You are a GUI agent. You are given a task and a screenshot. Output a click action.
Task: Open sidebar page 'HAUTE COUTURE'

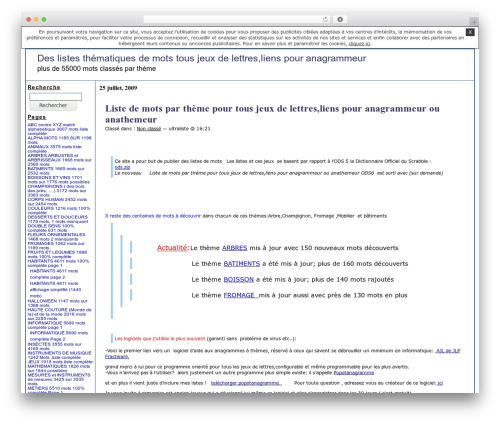point(59,314)
